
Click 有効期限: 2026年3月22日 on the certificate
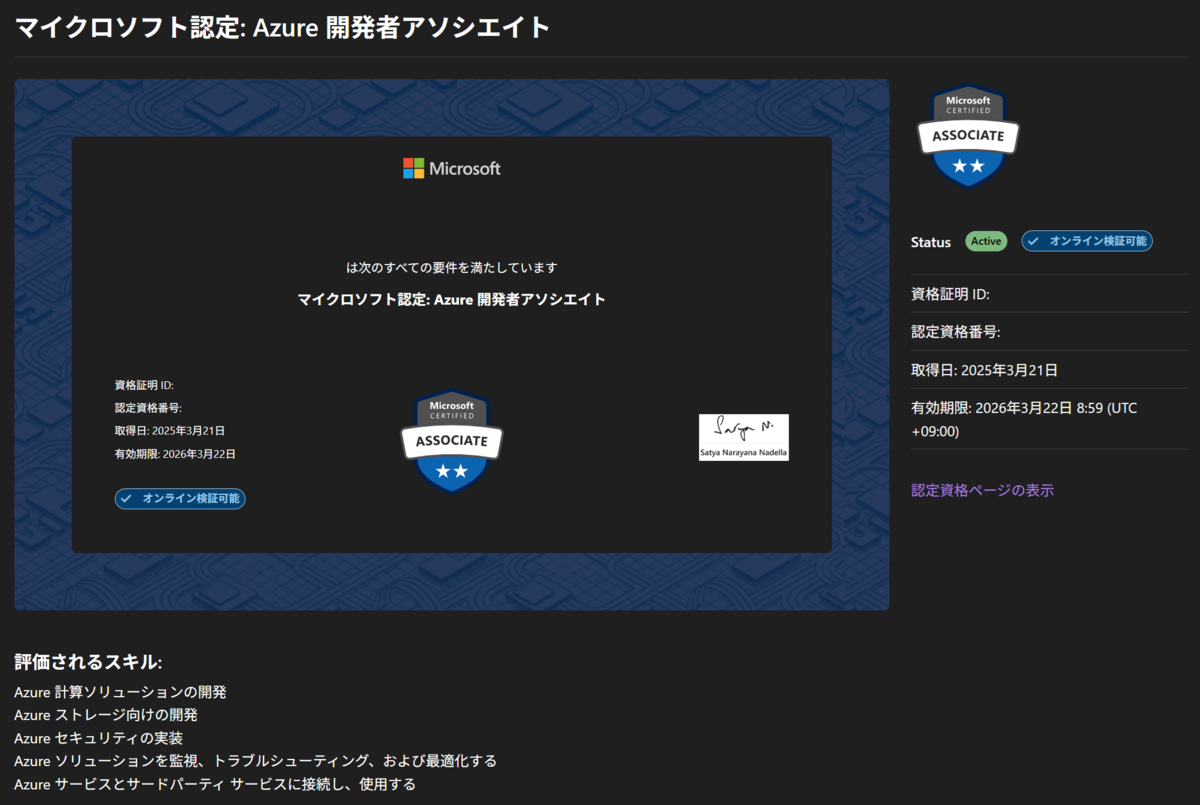click(175, 454)
